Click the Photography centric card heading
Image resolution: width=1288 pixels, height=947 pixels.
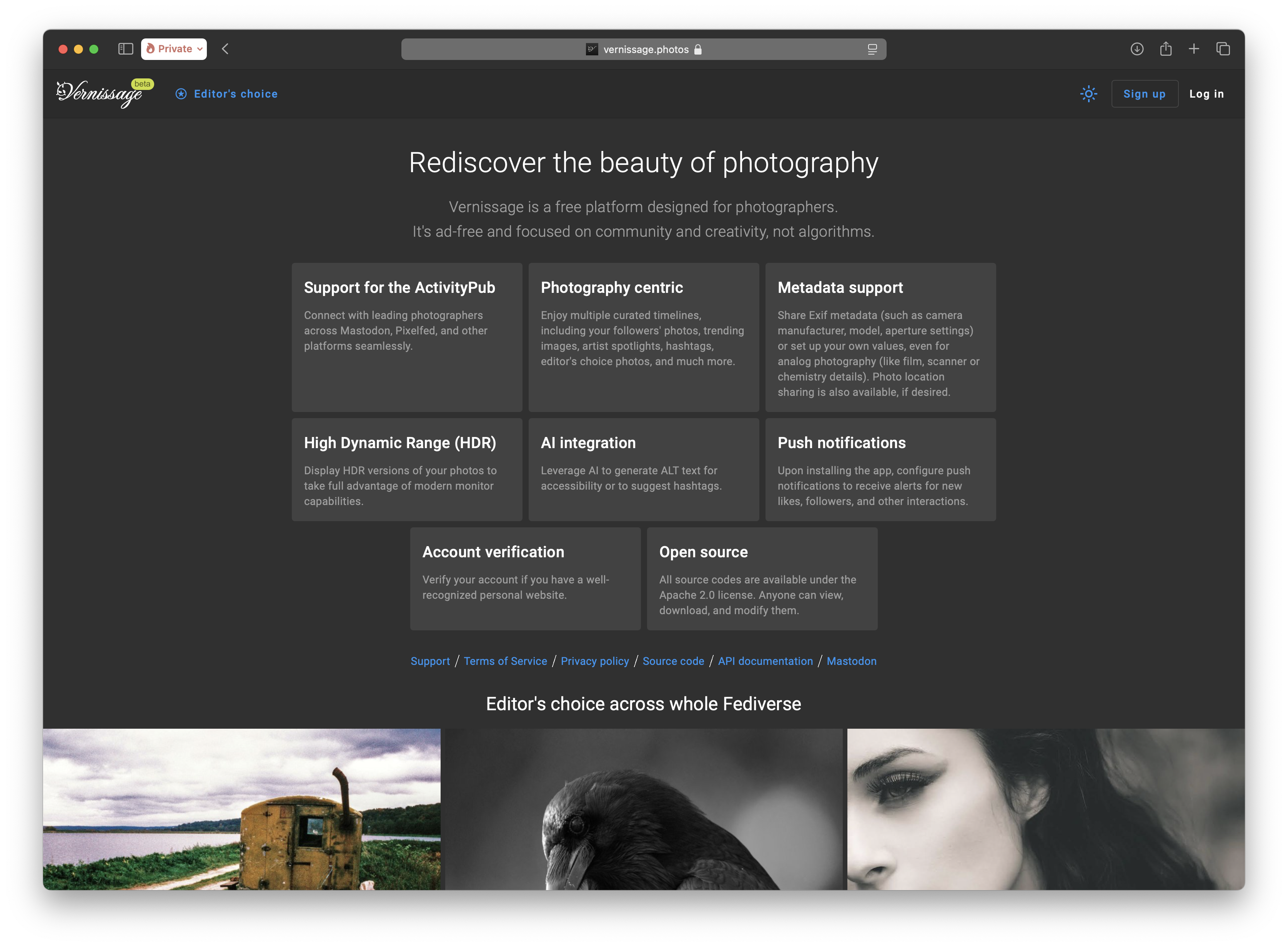(612, 287)
